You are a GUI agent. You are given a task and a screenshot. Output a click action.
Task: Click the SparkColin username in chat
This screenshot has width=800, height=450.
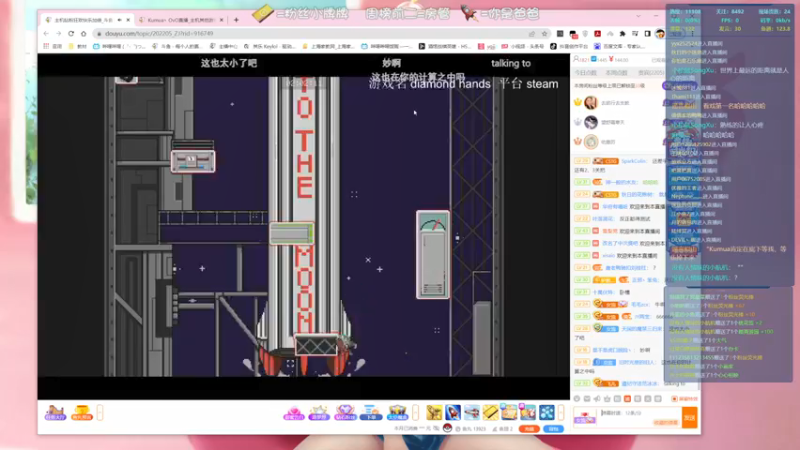[634, 161]
